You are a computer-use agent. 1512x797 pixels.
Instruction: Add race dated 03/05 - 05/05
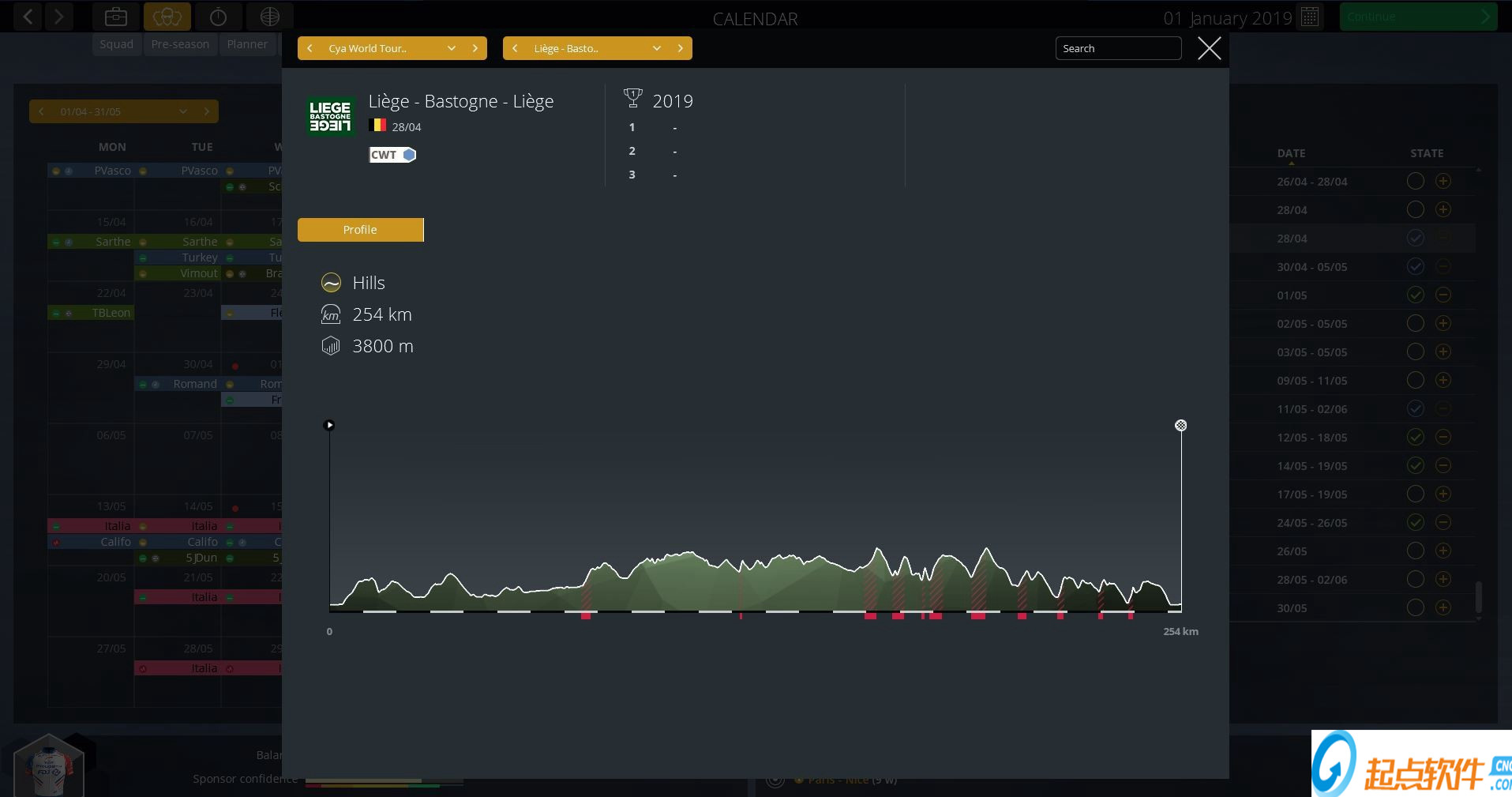pos(1443,352)
